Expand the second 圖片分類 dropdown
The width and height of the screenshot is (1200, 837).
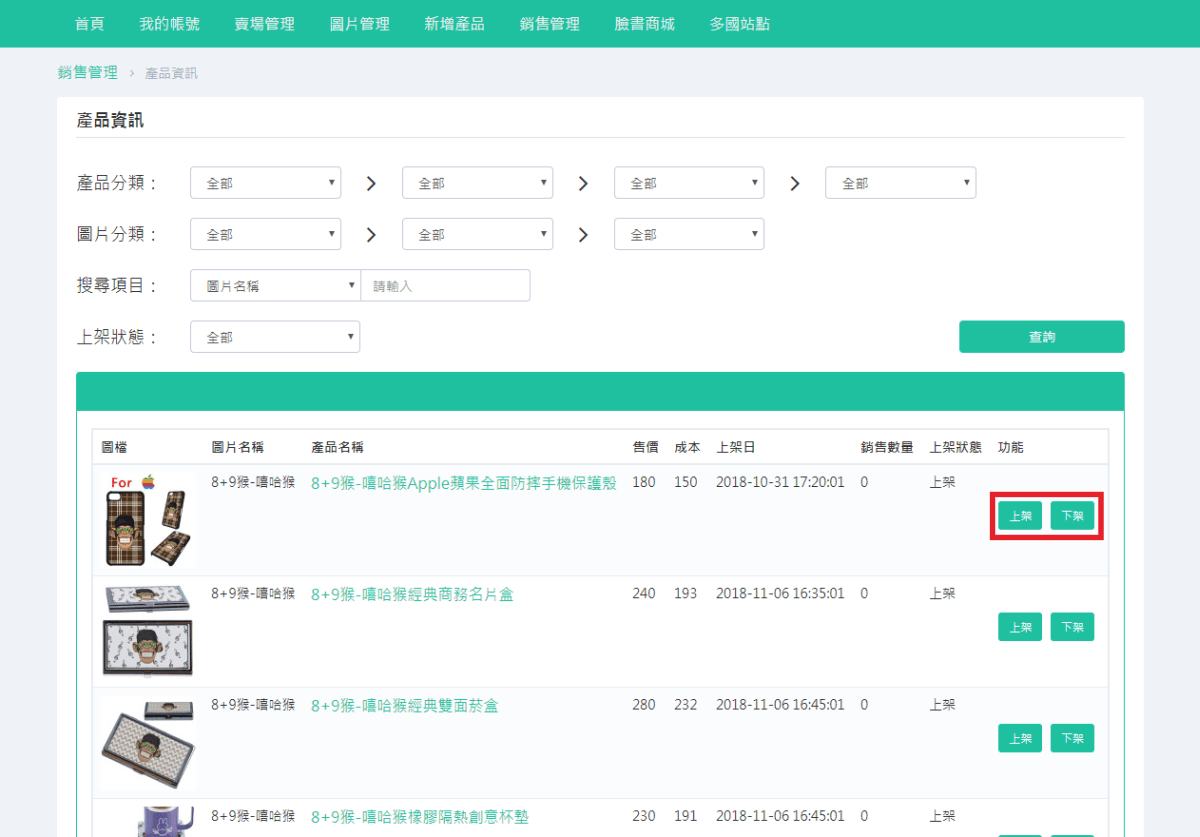tap(477, 234)
